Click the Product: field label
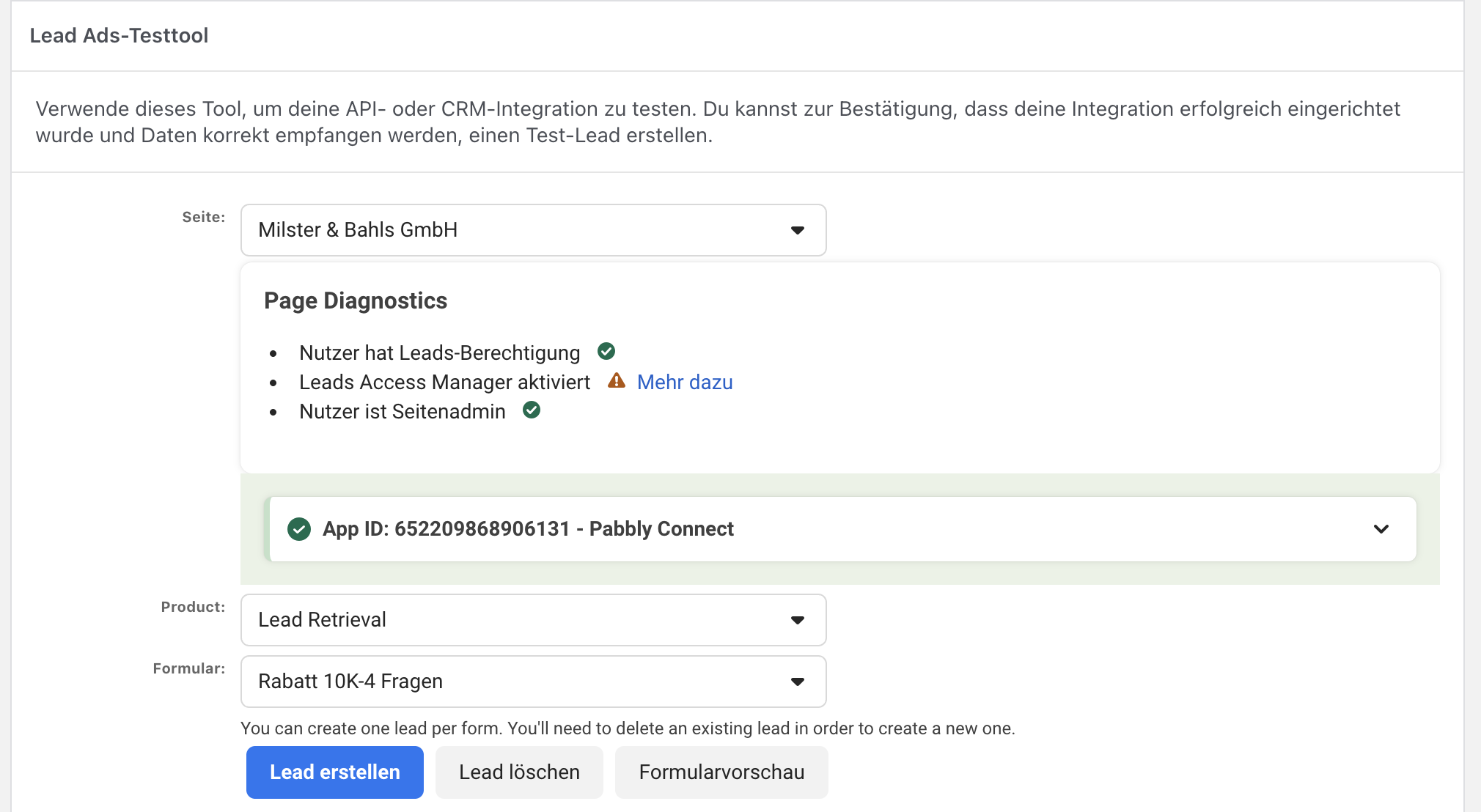Image resolution: width=1481 pixels, height=812 pixels. [194, 607]
